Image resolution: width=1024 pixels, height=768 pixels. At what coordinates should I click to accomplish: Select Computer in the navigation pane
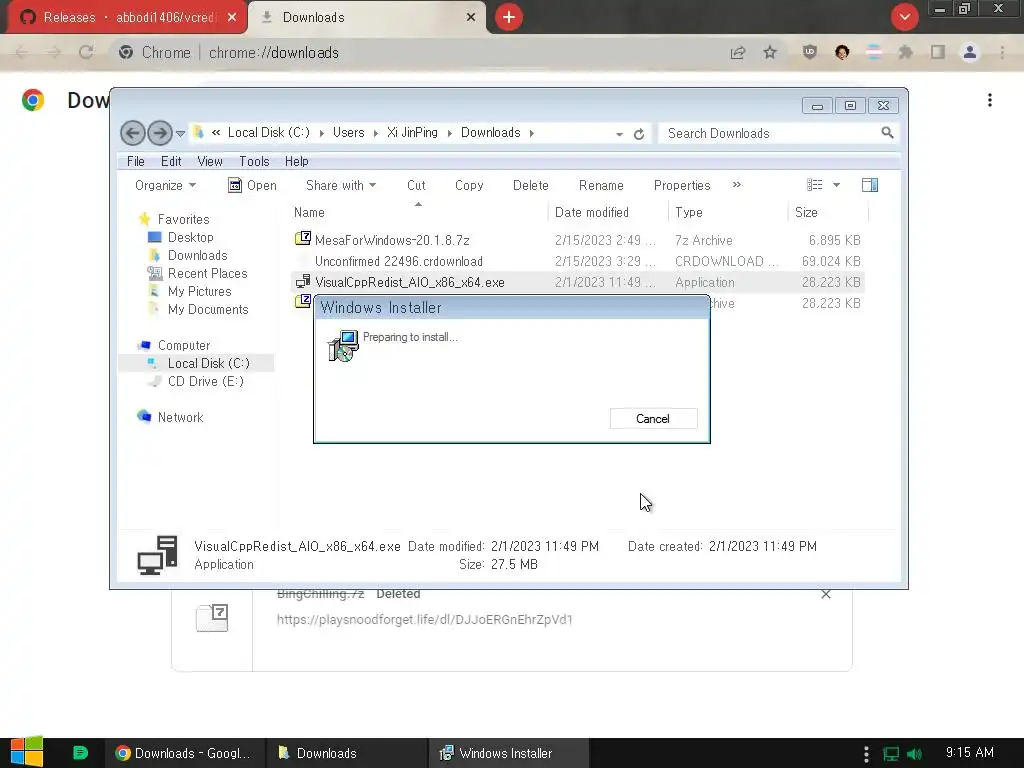point(184,345)
